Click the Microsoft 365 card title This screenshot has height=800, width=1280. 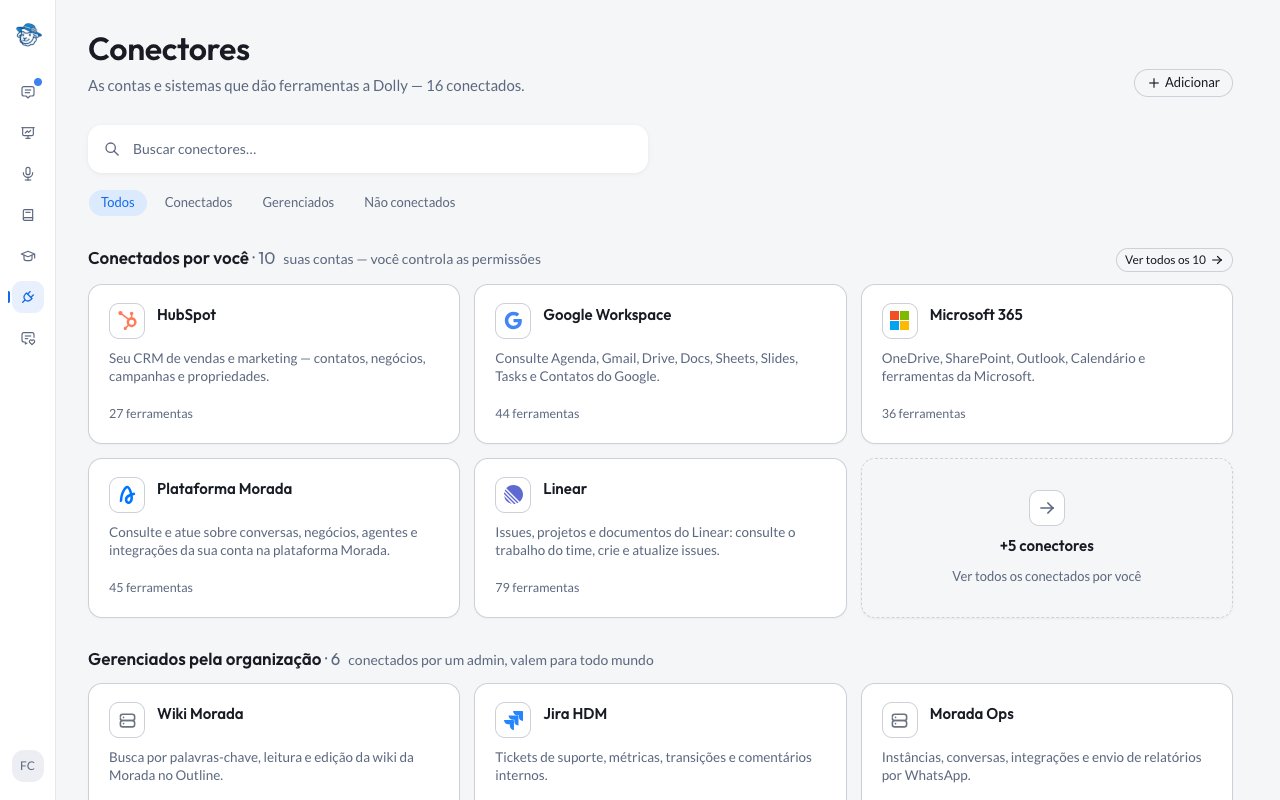[x=976, y=315]
